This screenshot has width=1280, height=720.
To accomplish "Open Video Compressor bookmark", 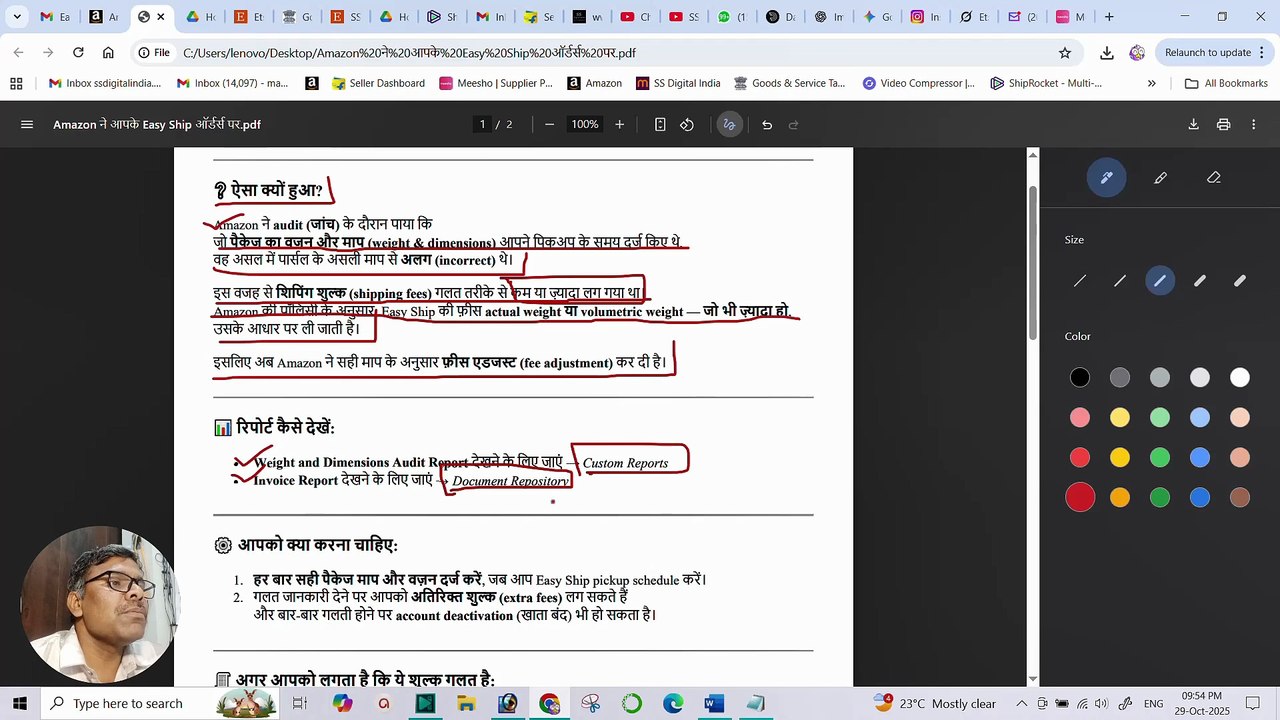I will tap(918, 84).
